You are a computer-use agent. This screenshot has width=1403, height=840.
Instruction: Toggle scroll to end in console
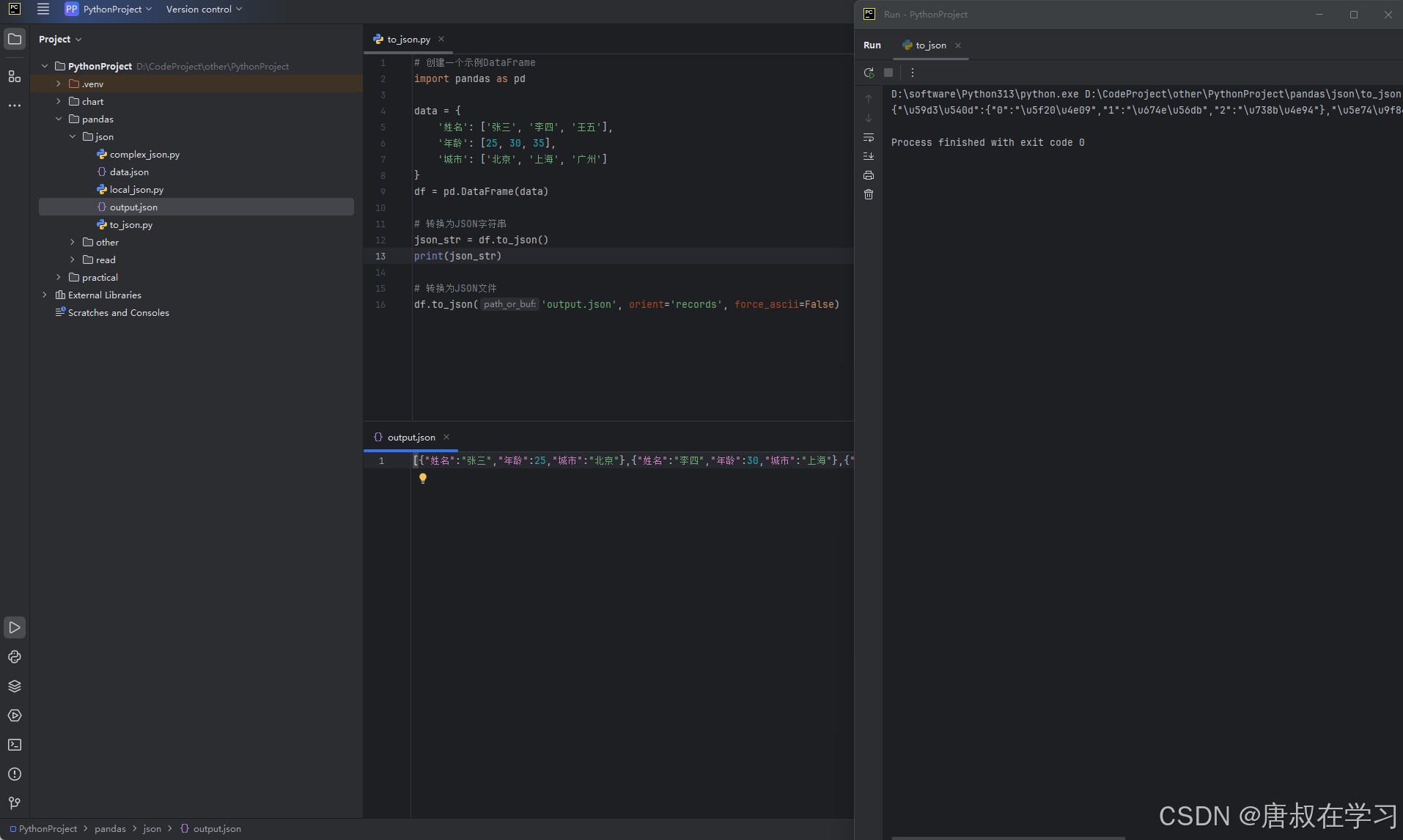[x=869, y=156]
